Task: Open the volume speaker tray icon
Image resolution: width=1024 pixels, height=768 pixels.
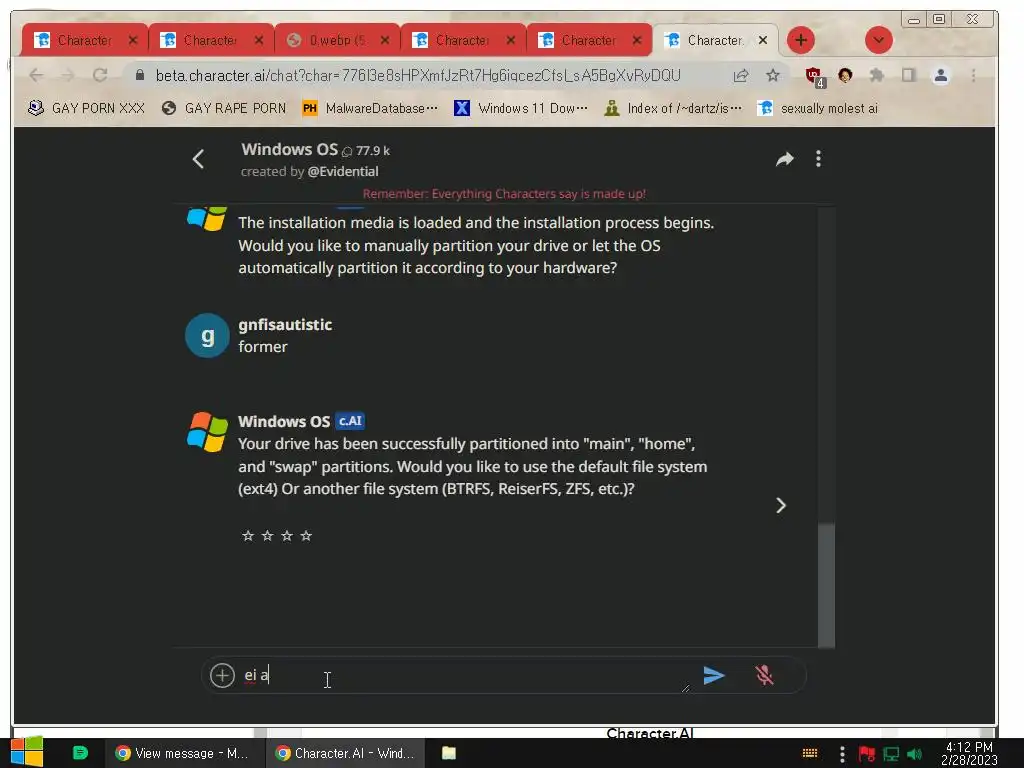Action: pos(914,754)
